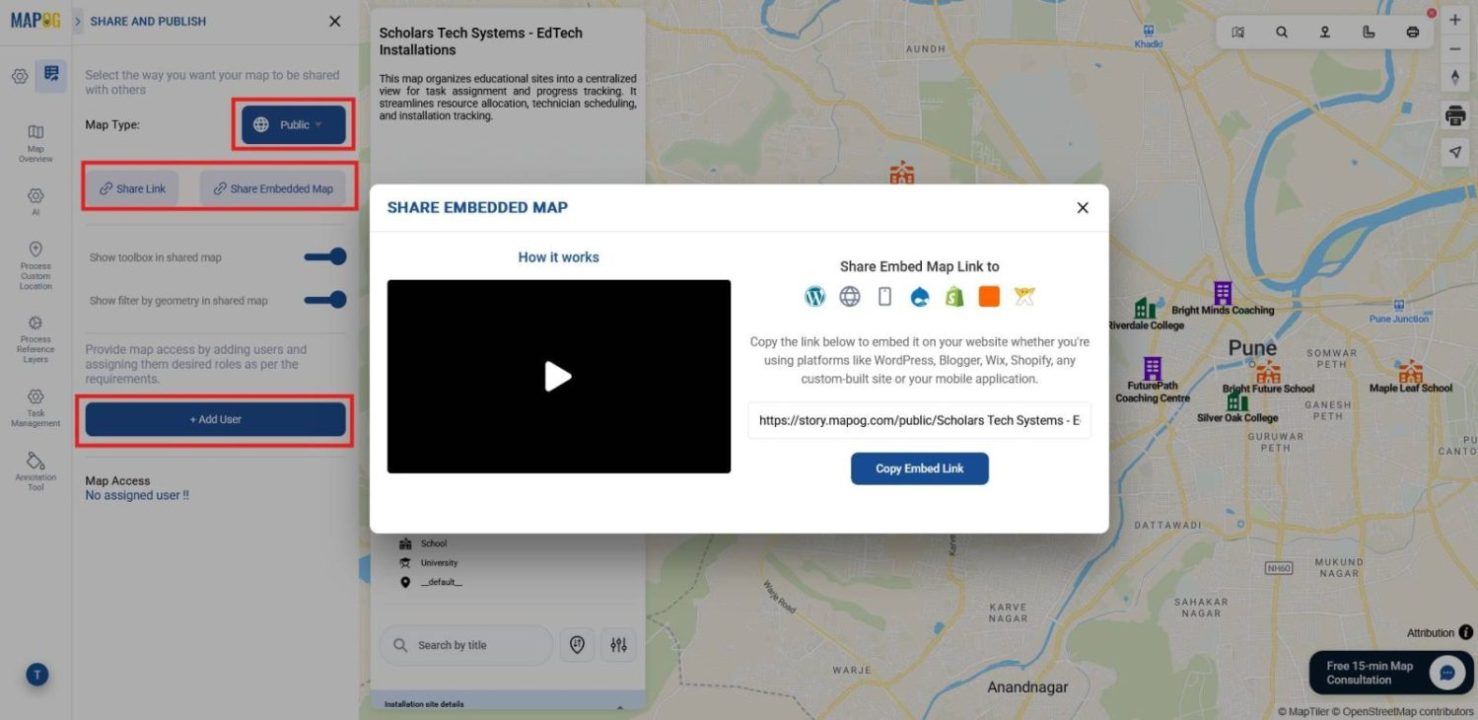The height and width of the screenshot is (720, 1478).
Task: Open the Task Management panel
Action: tap(36, 406)
